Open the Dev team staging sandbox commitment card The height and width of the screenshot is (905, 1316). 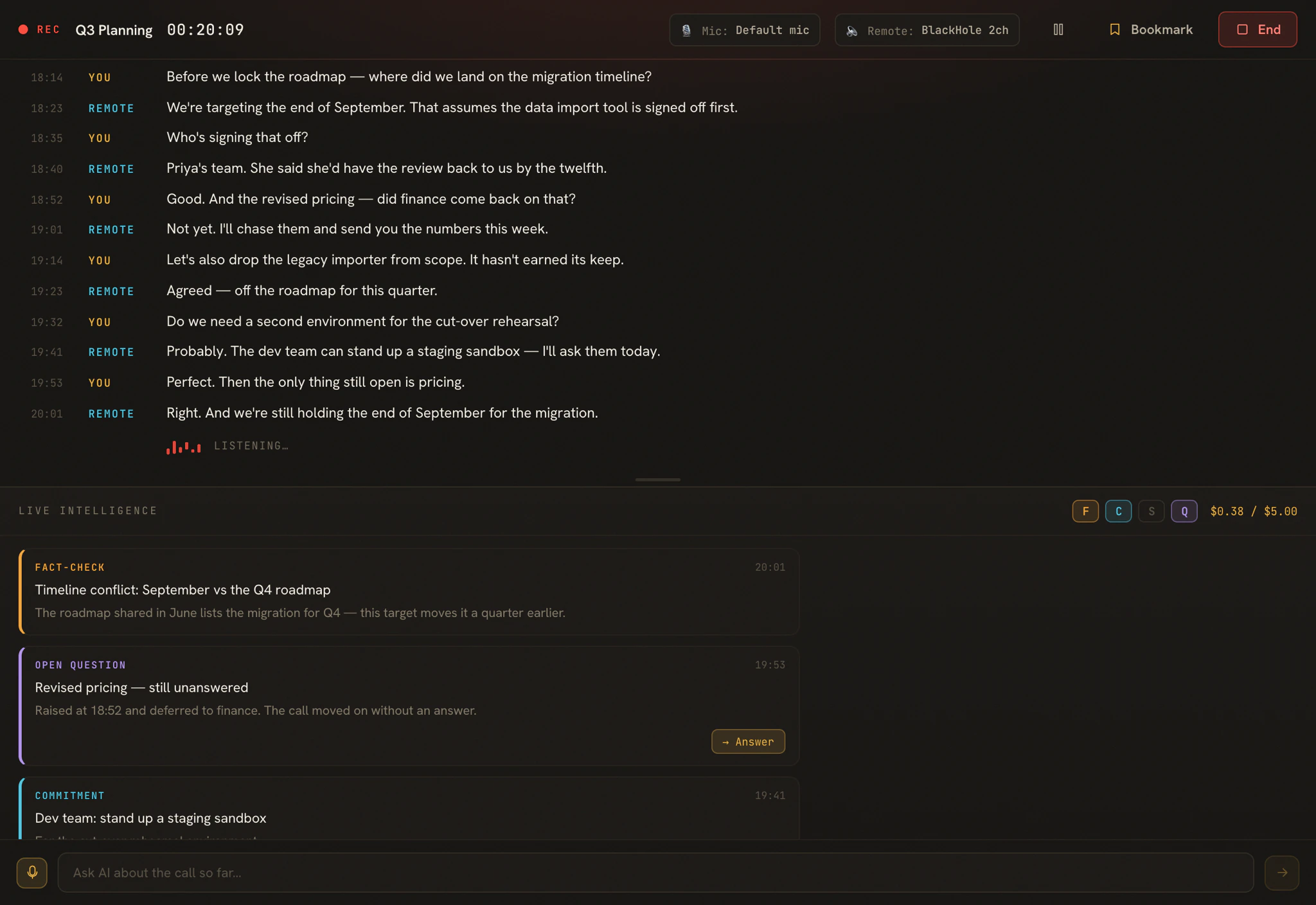point(409,809)
